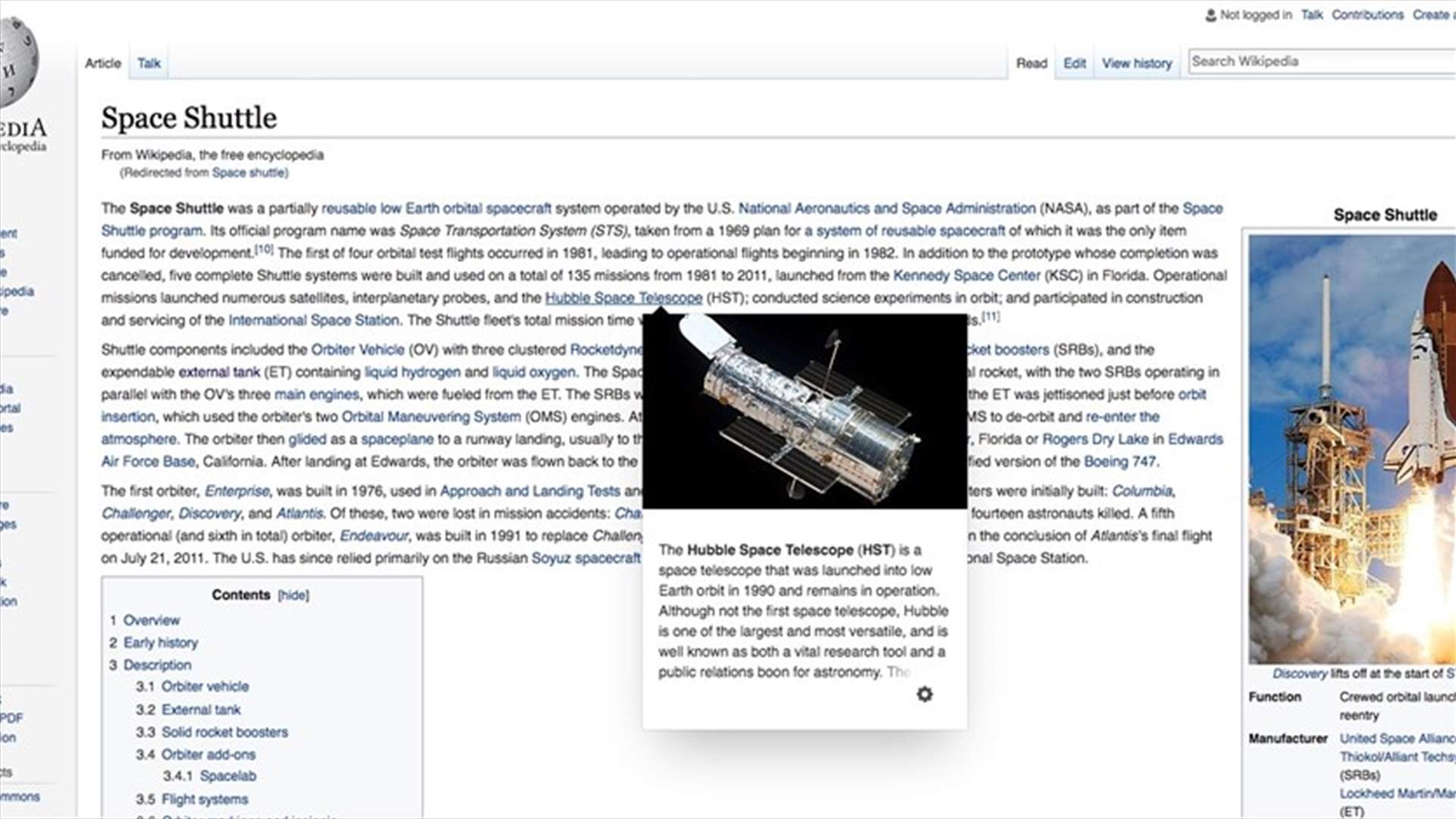Open the Orbiter Vehicle link

(358, 350)
